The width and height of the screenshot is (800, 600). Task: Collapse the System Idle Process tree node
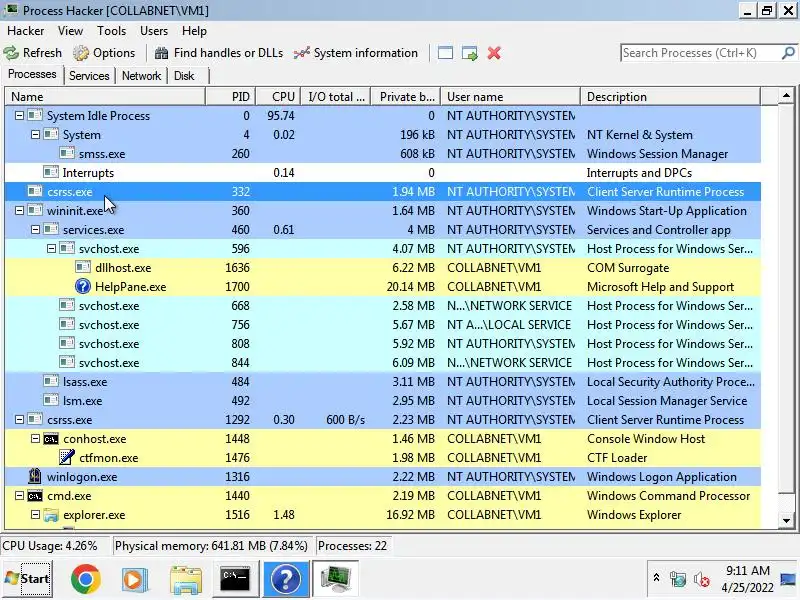[19, 116]
